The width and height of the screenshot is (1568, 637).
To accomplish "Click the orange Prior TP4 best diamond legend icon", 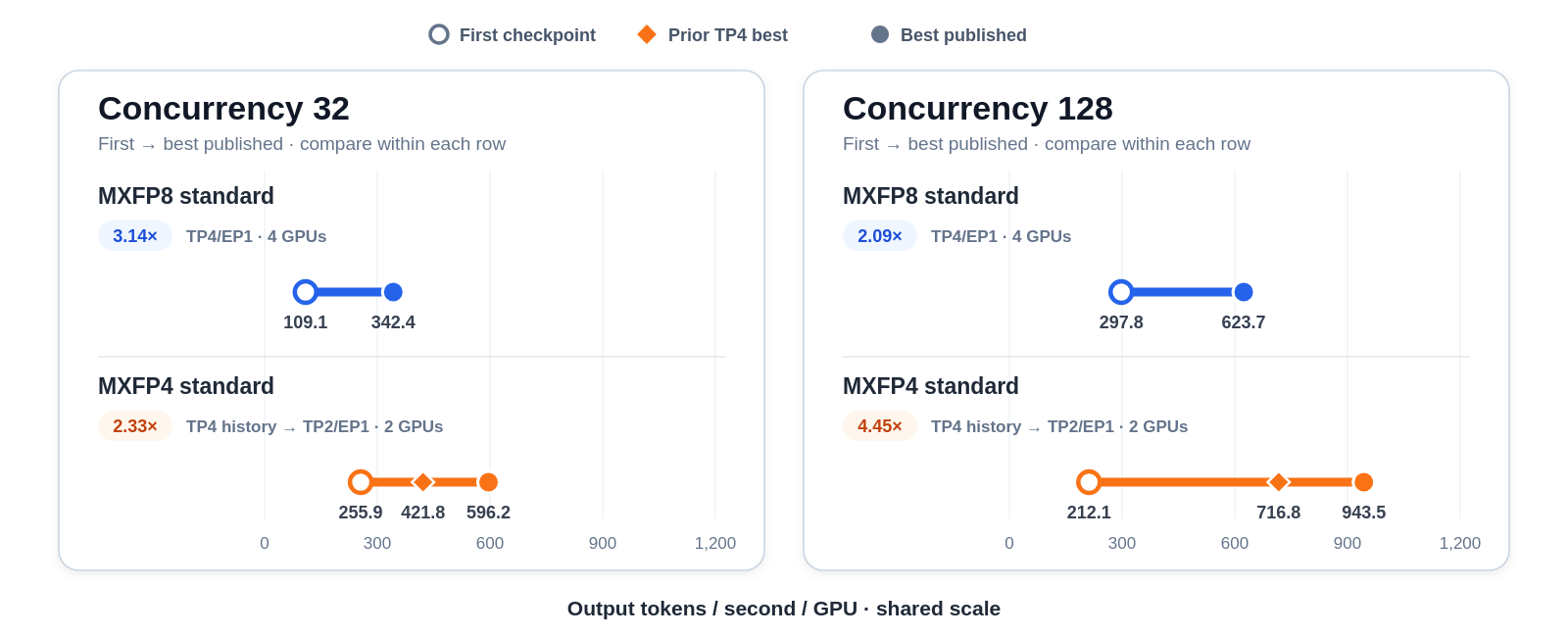I will 647,34.
